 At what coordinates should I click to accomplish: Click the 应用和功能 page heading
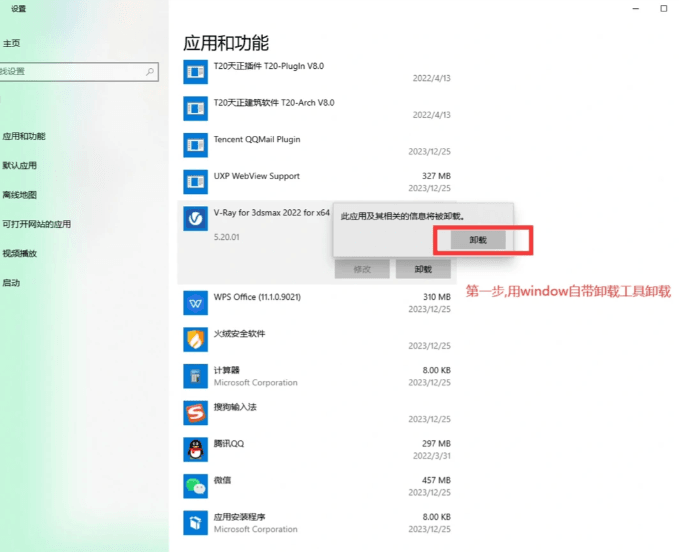tap(226, 43)
